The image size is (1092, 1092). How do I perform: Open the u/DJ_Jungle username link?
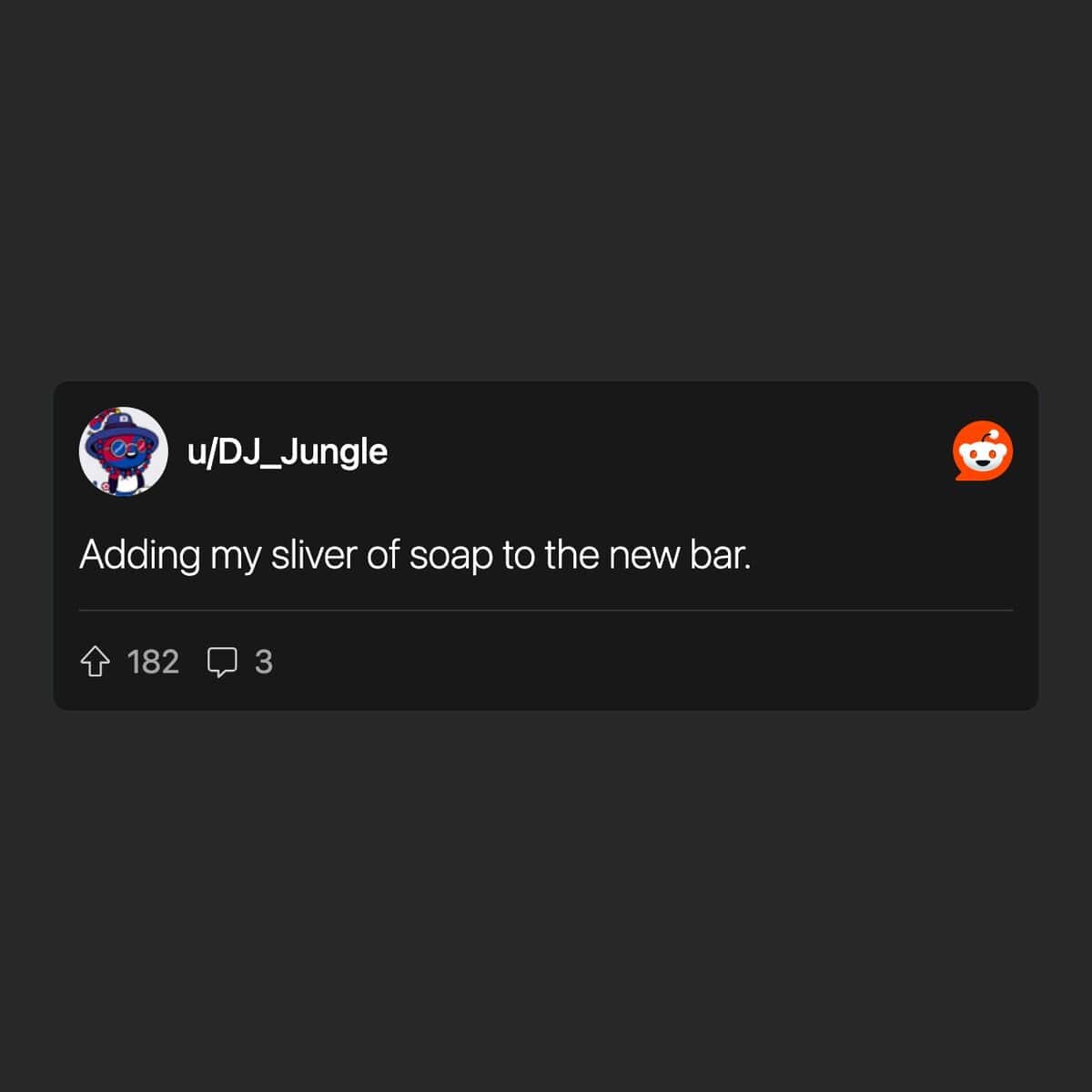click(288, 451)
